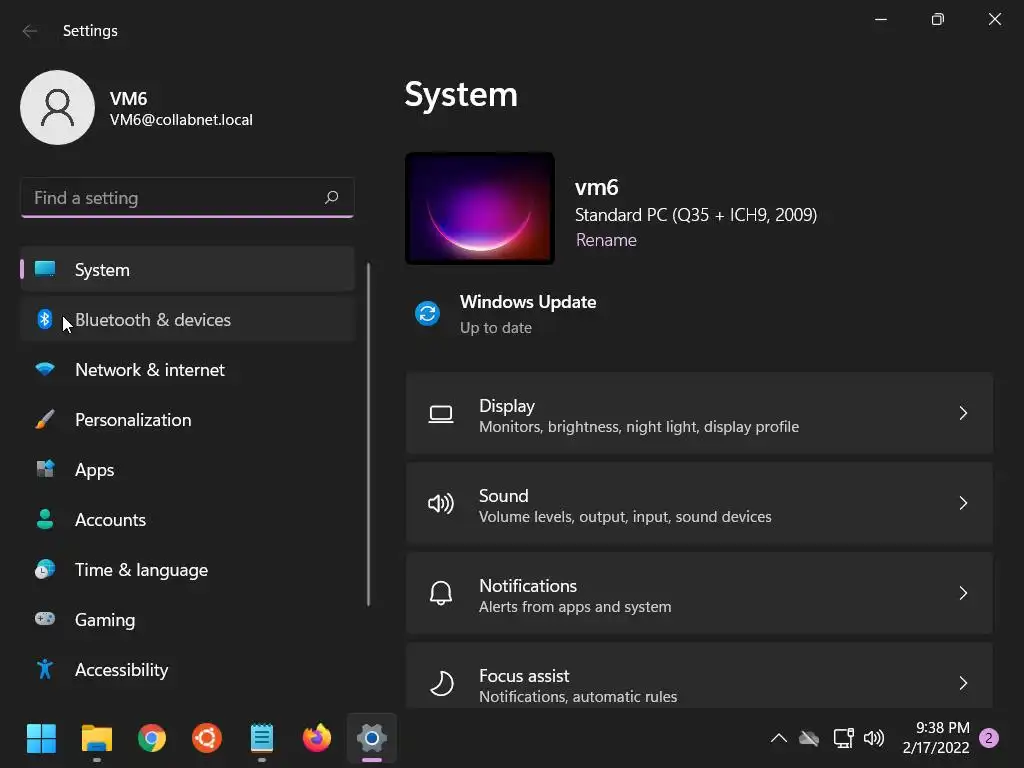This screenshot has width=1024, height=768.
Task: Open Accessibility settings
Action: tap(187, 669)
